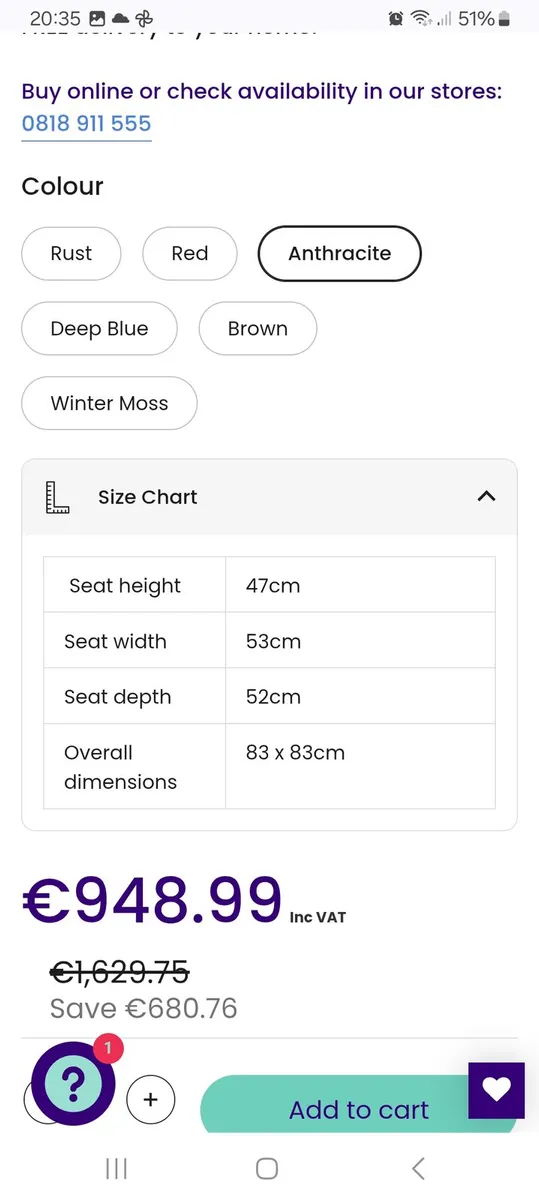Image resolution: width=539 pixels, height=1200 pixels.
Task: Tap the Add to cart button
Action: point(359,1105)
